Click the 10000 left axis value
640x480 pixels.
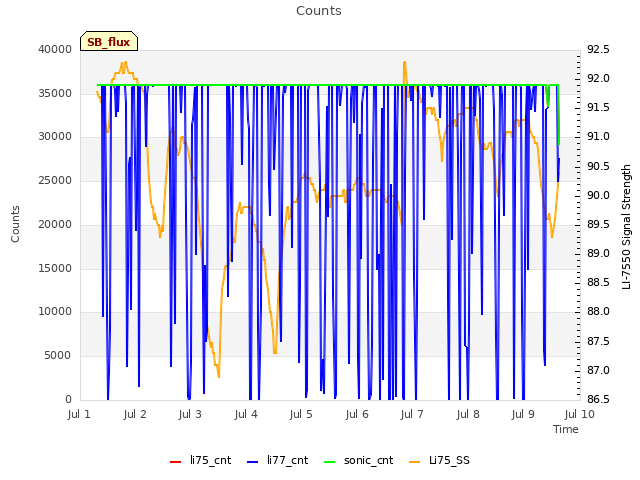coord(55,312)
